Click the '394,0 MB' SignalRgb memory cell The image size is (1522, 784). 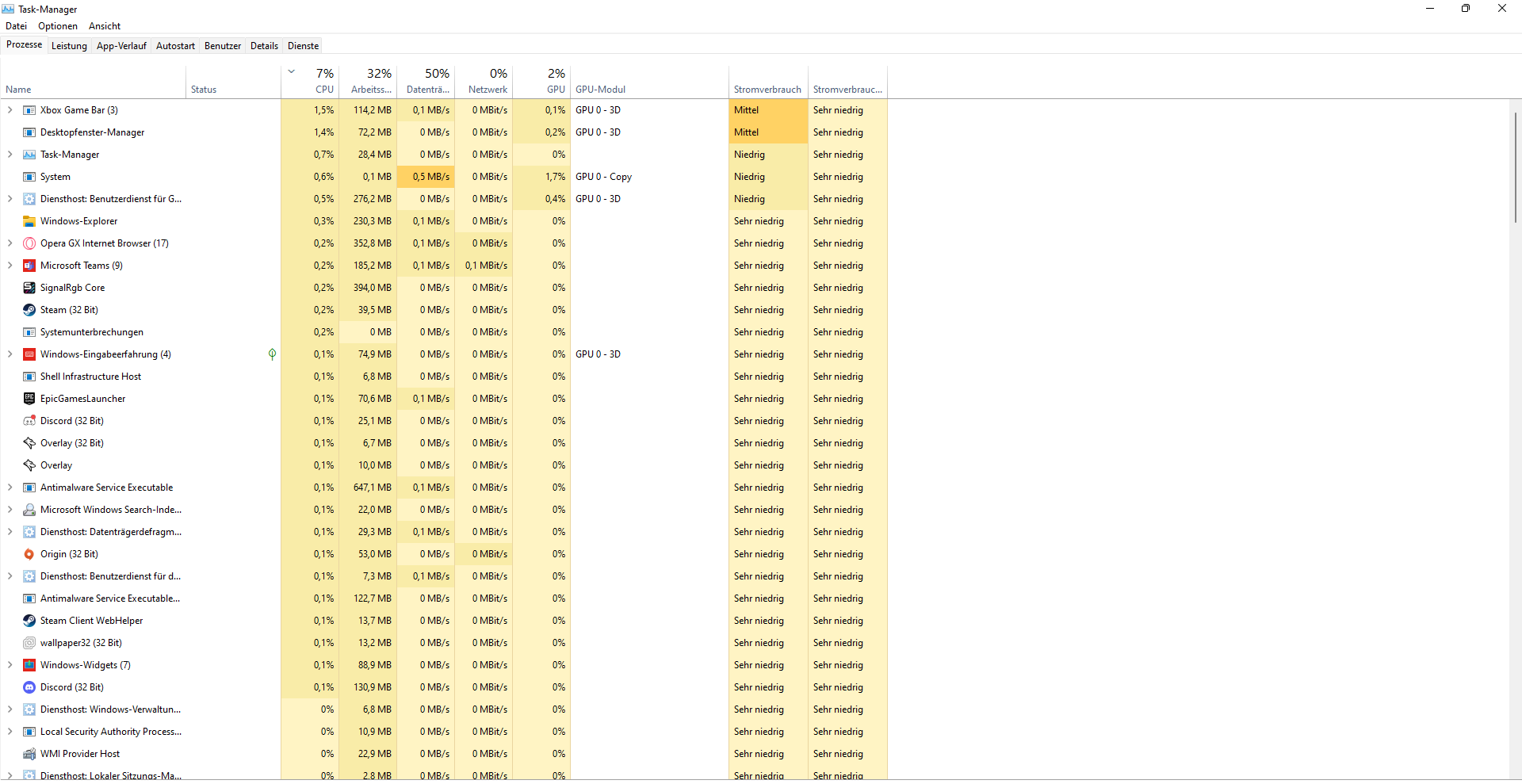click(368, 288)
